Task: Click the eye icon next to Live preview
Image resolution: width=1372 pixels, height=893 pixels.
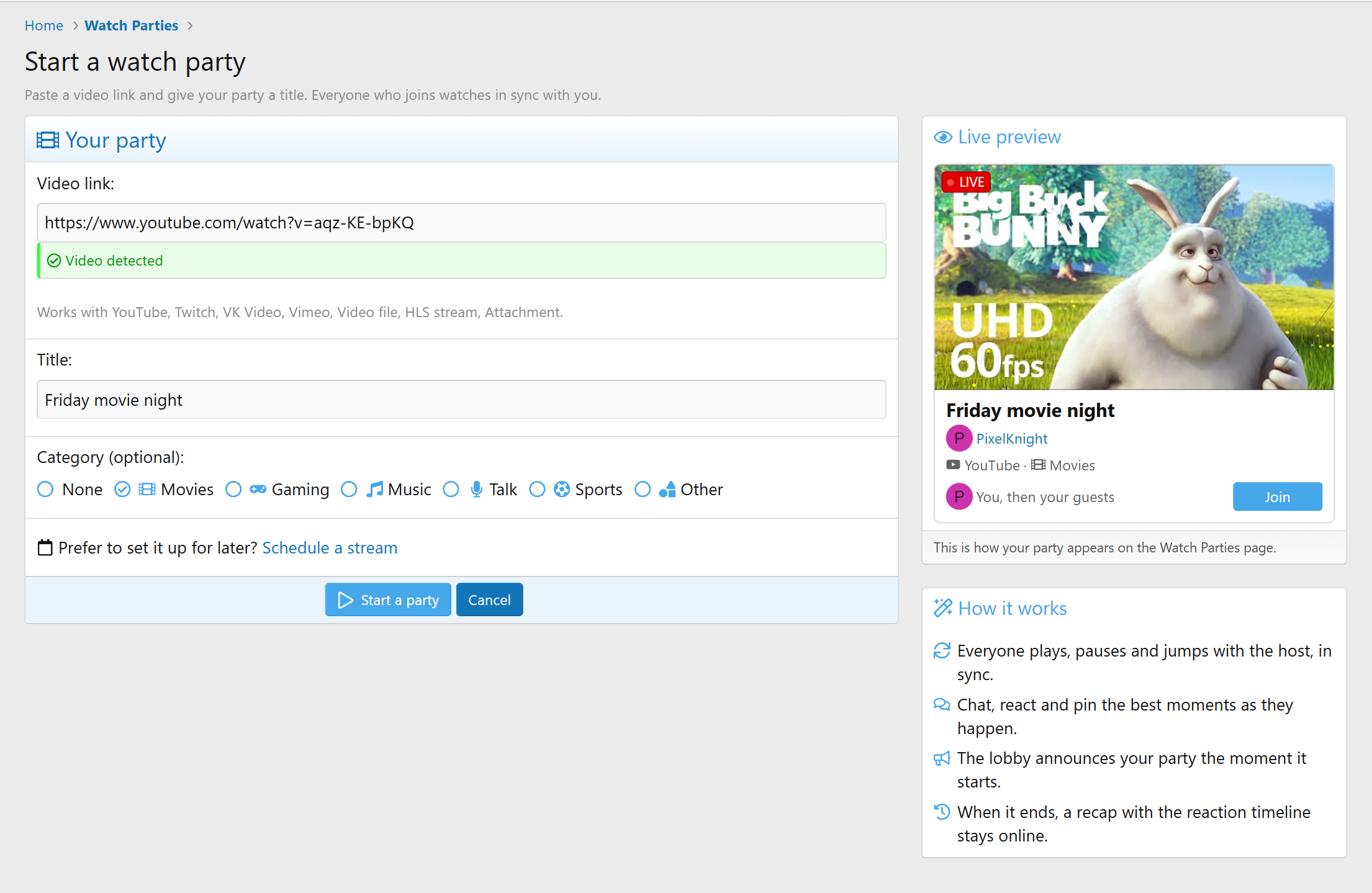Action: tap(943, 137)
